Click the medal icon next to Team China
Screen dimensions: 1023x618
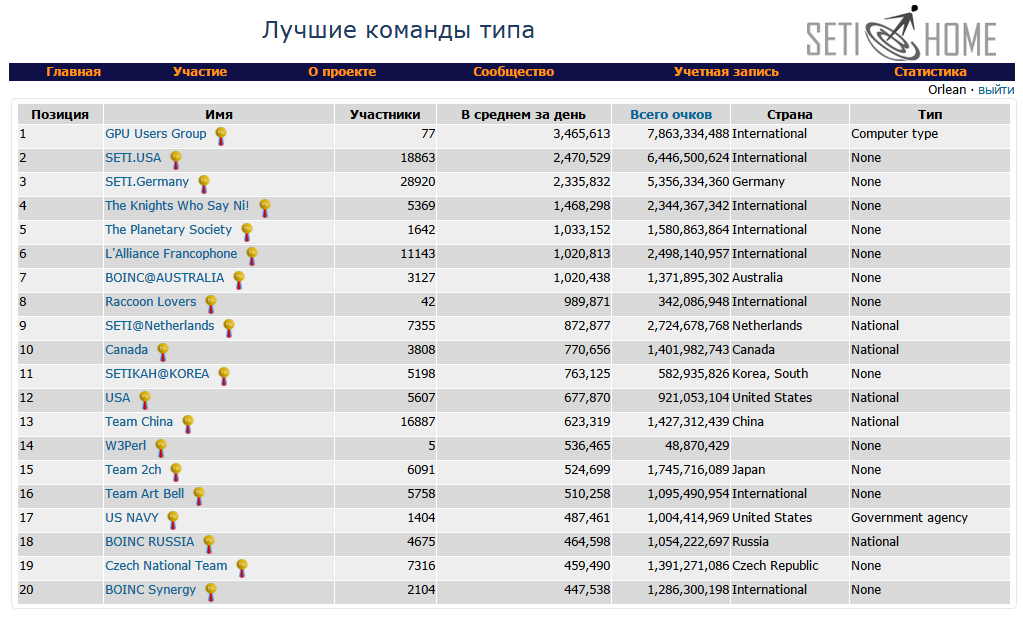click(x=188, y=424)
